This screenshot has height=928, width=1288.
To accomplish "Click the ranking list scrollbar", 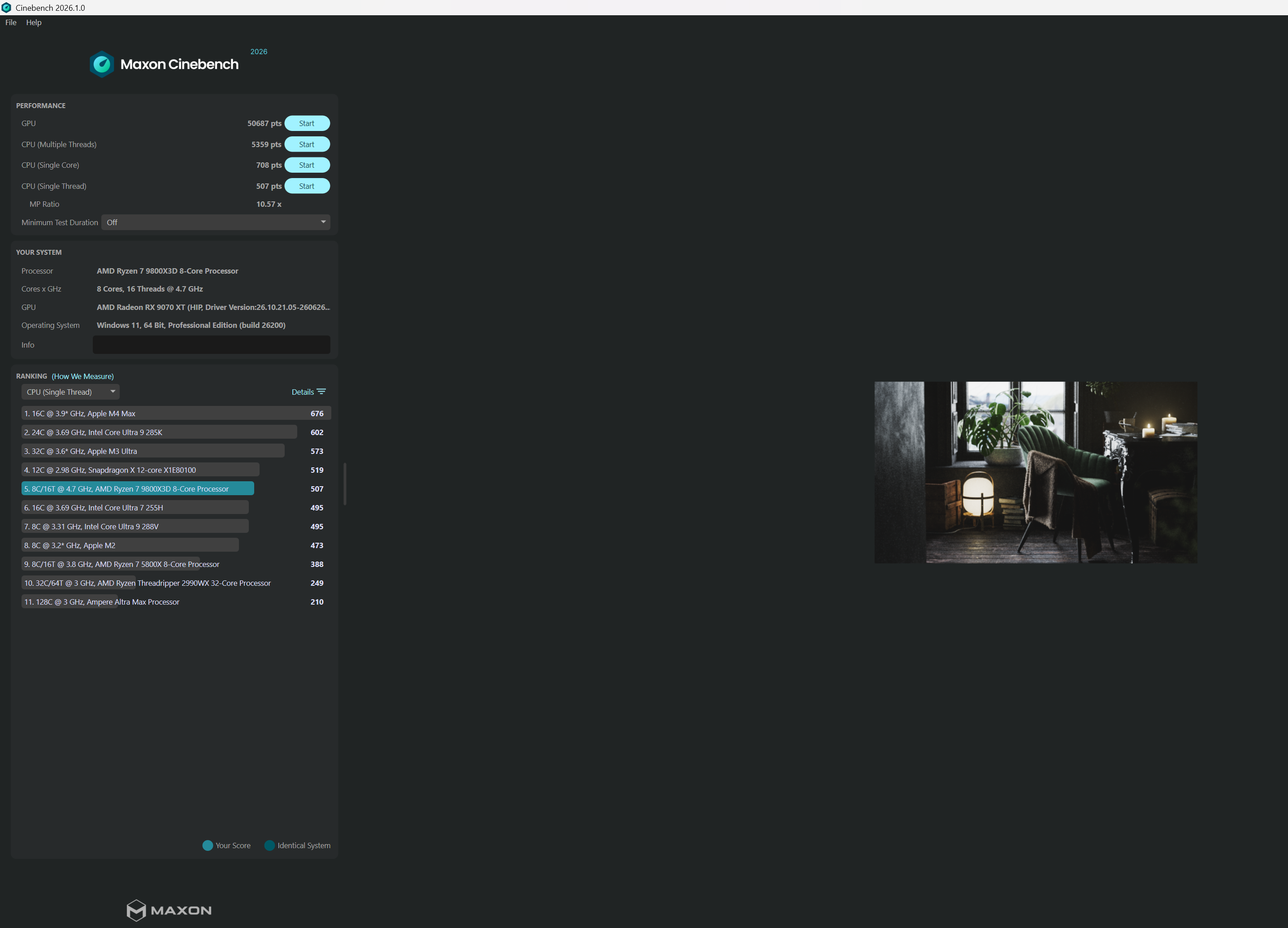I will [x=345, y=484].
